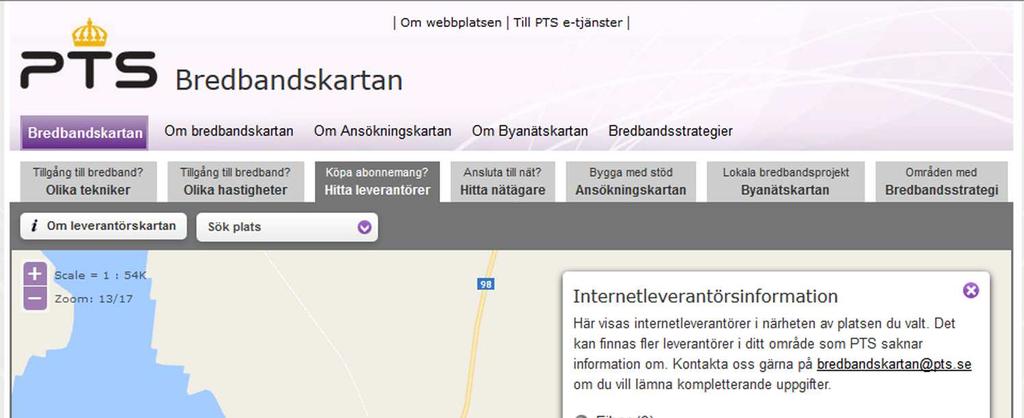Viewport: 1024px width, 418px height.
Task: Open Om webbplatsen link
Action: coord(451,23)
